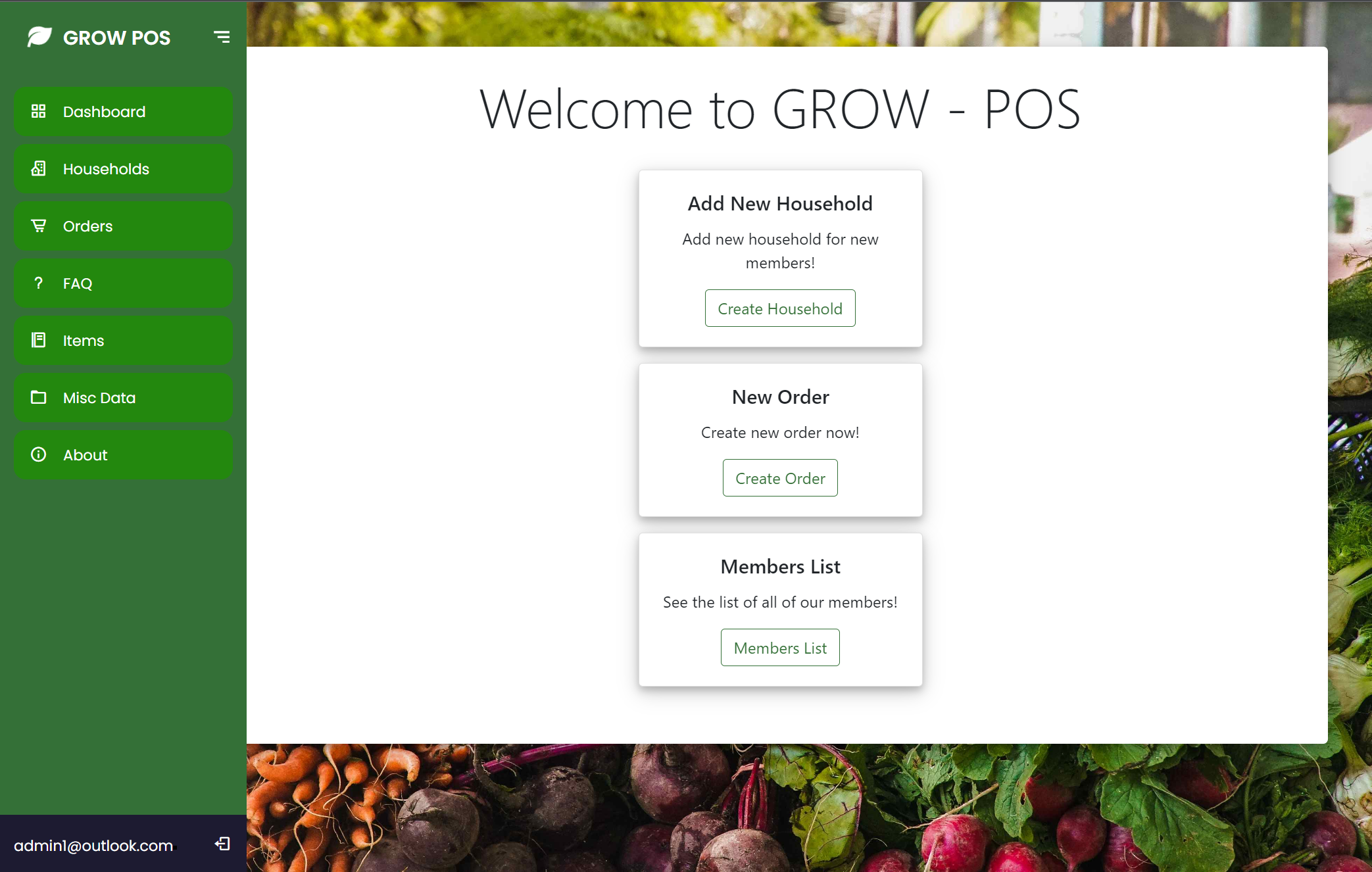Click the Orders cart icon
This screenshot has height=872, width=1372.
click(38, 225)
